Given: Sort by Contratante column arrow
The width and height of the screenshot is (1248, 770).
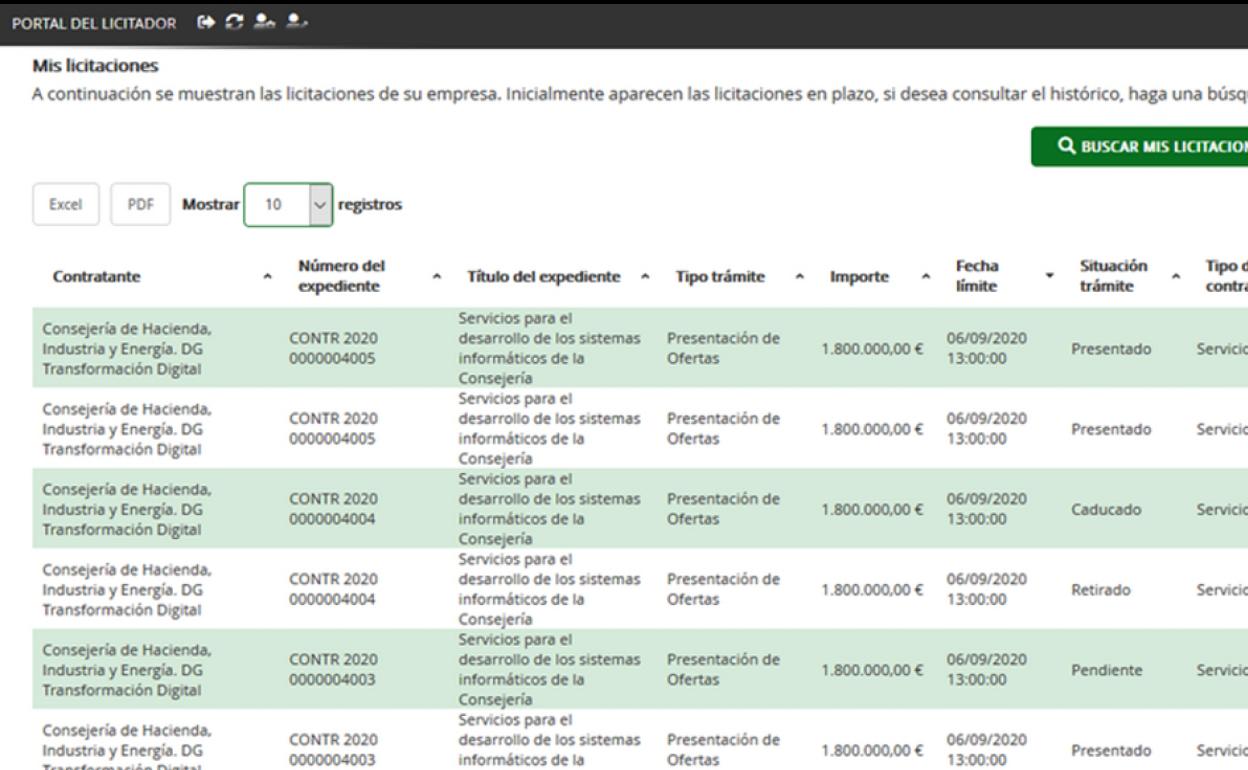Looking at the screenshot, I should tap(265, 275).
